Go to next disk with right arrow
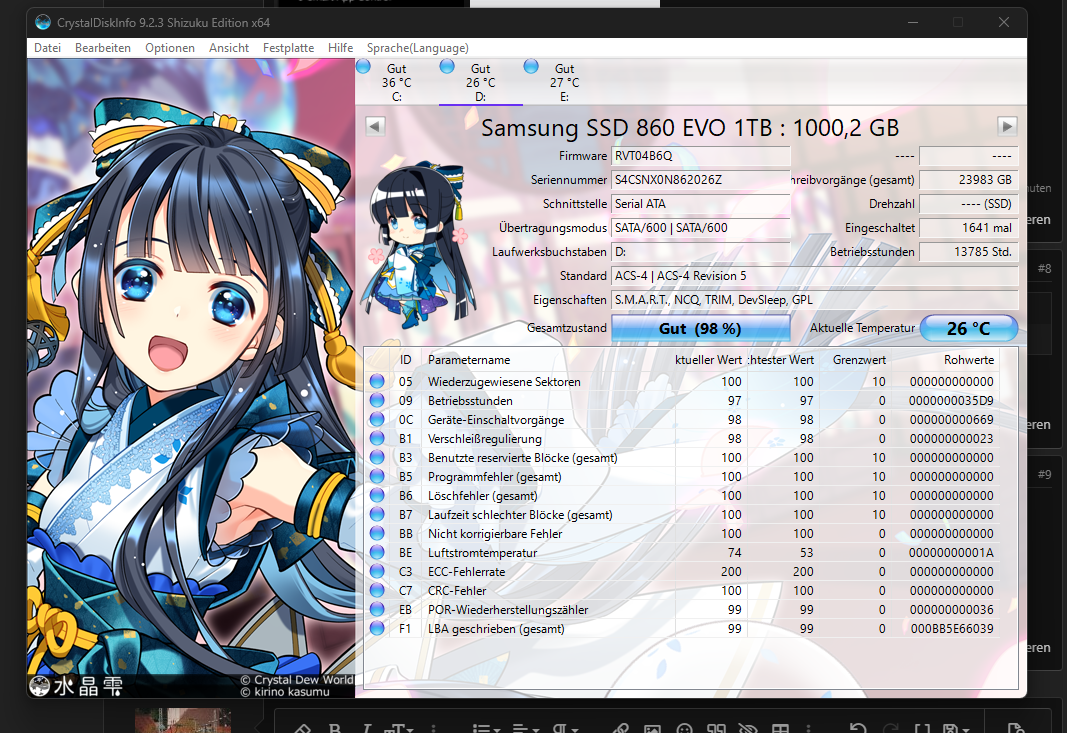1067x733 pixels. coord(1007,126)
